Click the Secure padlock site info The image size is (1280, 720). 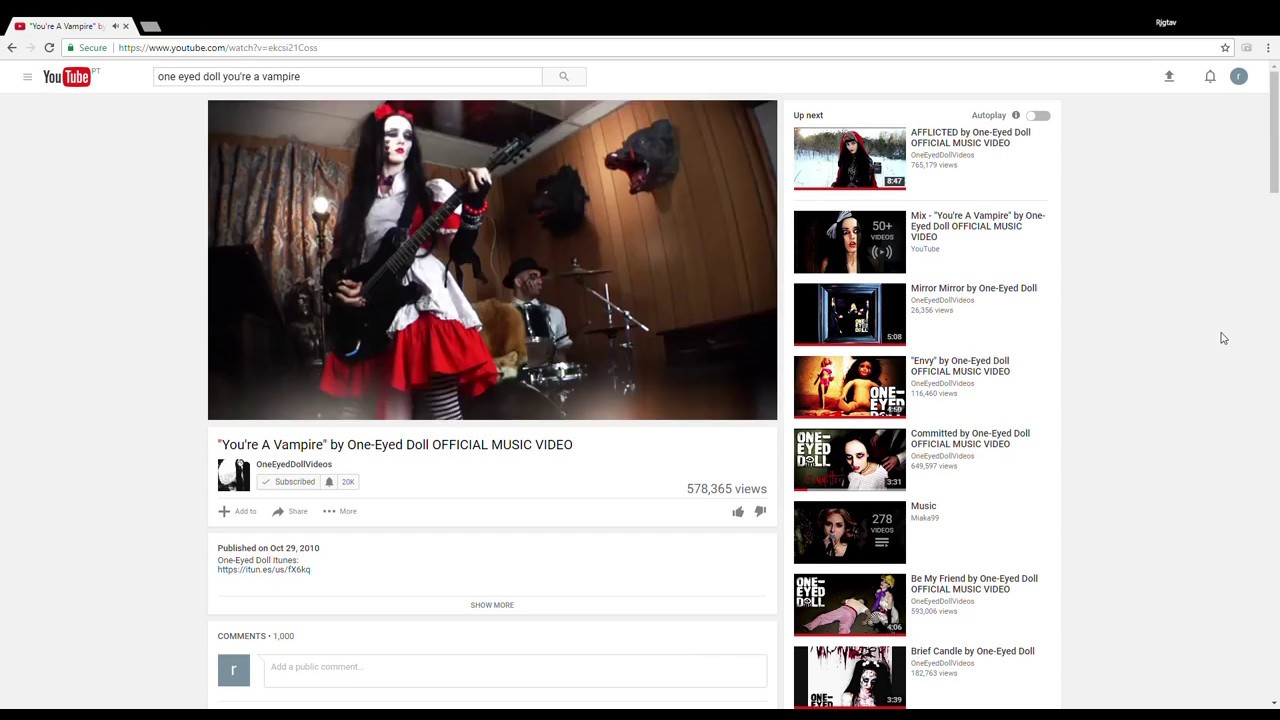click(87, 47)
